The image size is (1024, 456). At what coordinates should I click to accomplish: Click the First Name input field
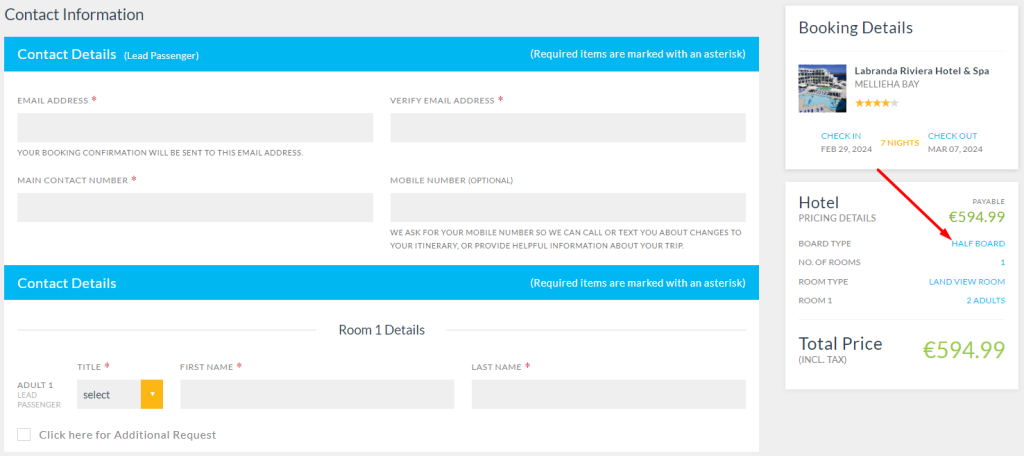click(x=317, y=395)
